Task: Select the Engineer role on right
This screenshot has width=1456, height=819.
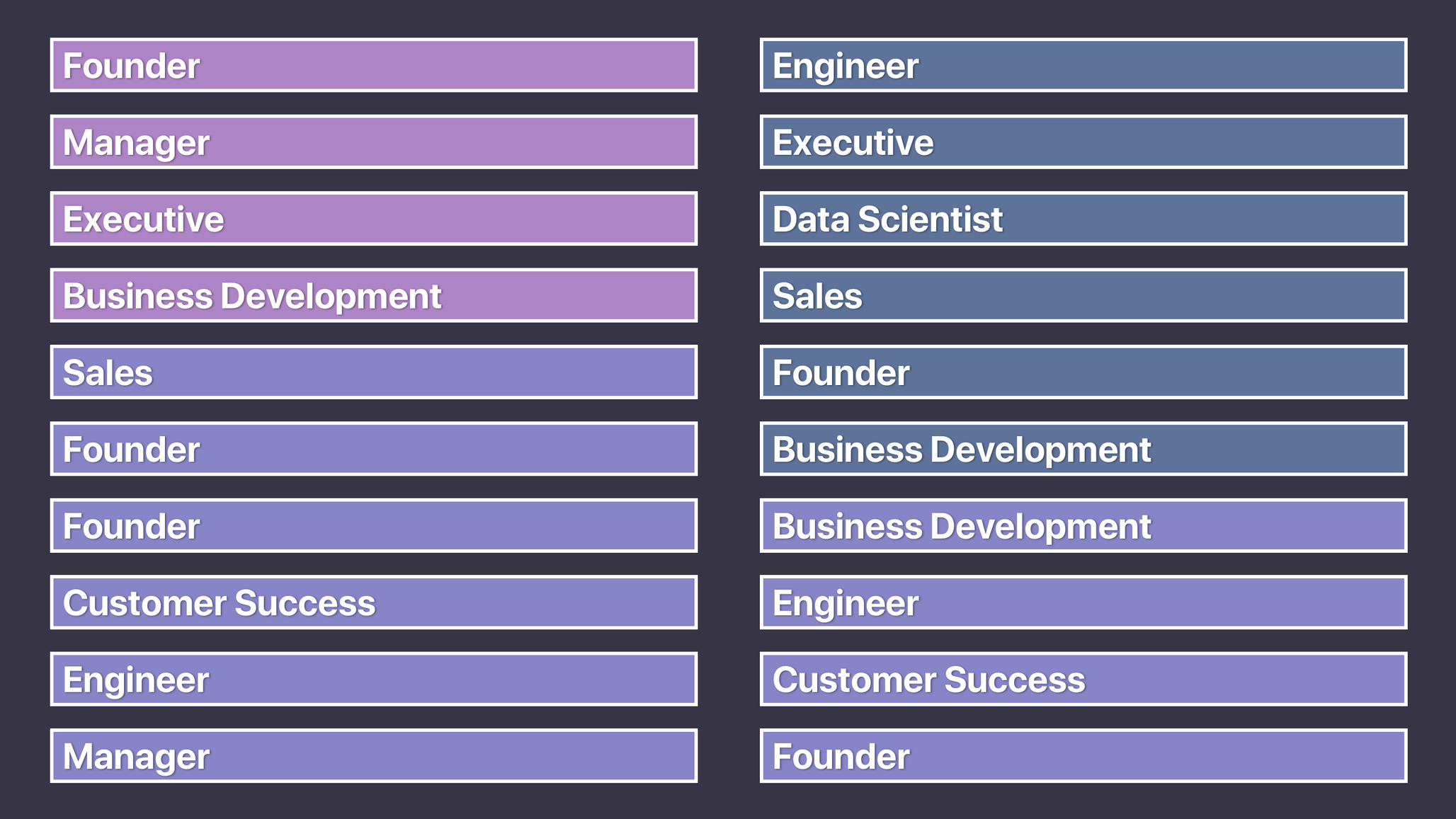Action: click(x=1084, y=64)
